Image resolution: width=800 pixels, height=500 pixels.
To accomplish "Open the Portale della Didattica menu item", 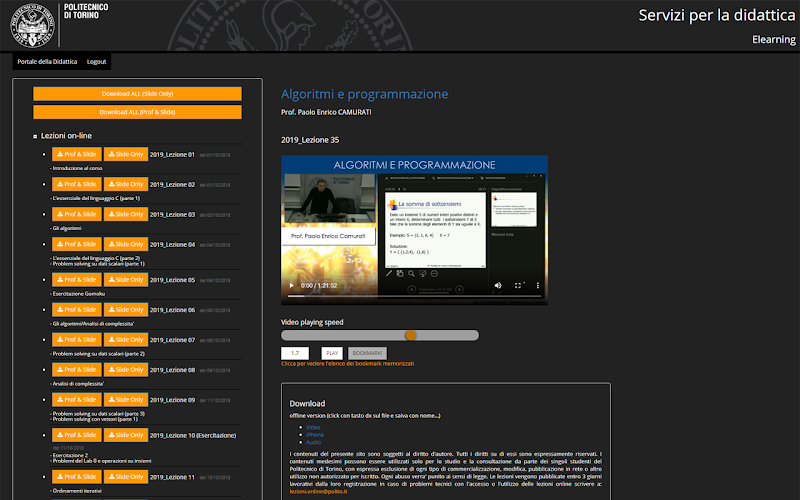I will (x=47, y=61).
